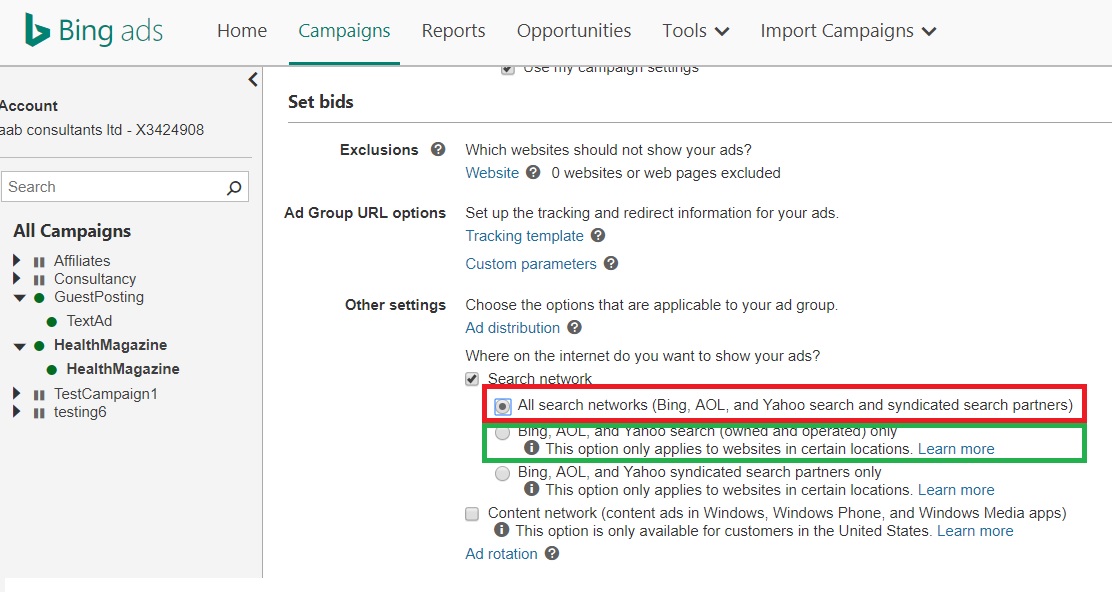The image size is (1112, 592).
Task: Click Learn more under owned and operated option
Action: [956, 449]
